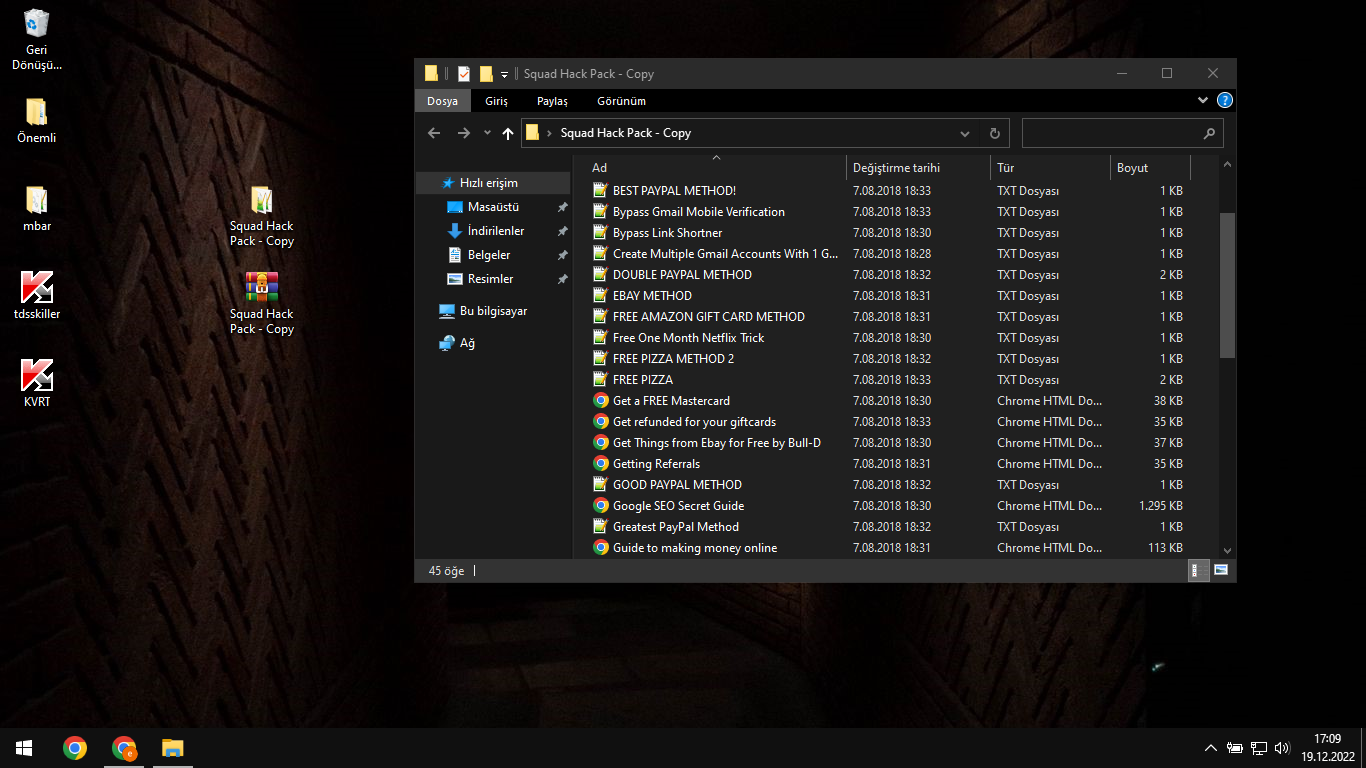The height and width of the screenshot is (768, 1366).
Task: Click the address bar path Squad Hack Pack - Copy
Action: (x=626, y=133)
